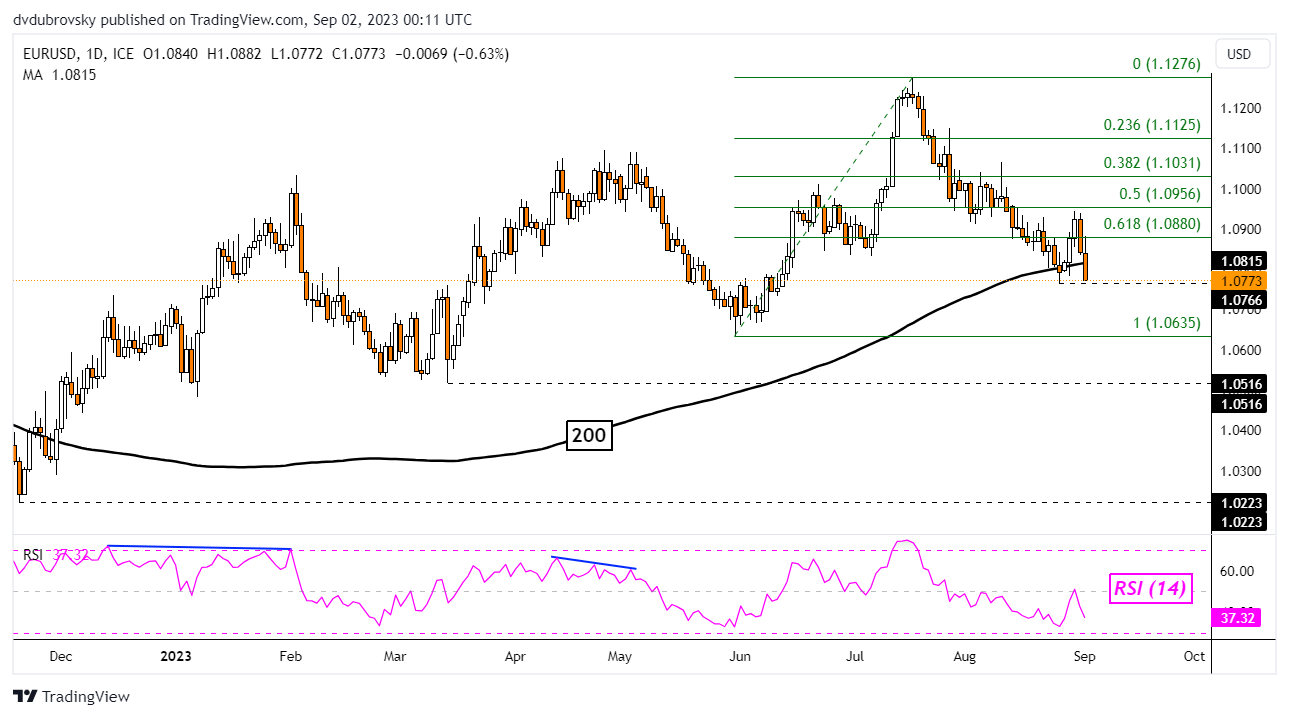Click the 1 (1.0635) Fibonacci bottom label
This screenshot has height=718, width=1289.
[1158, 323]
